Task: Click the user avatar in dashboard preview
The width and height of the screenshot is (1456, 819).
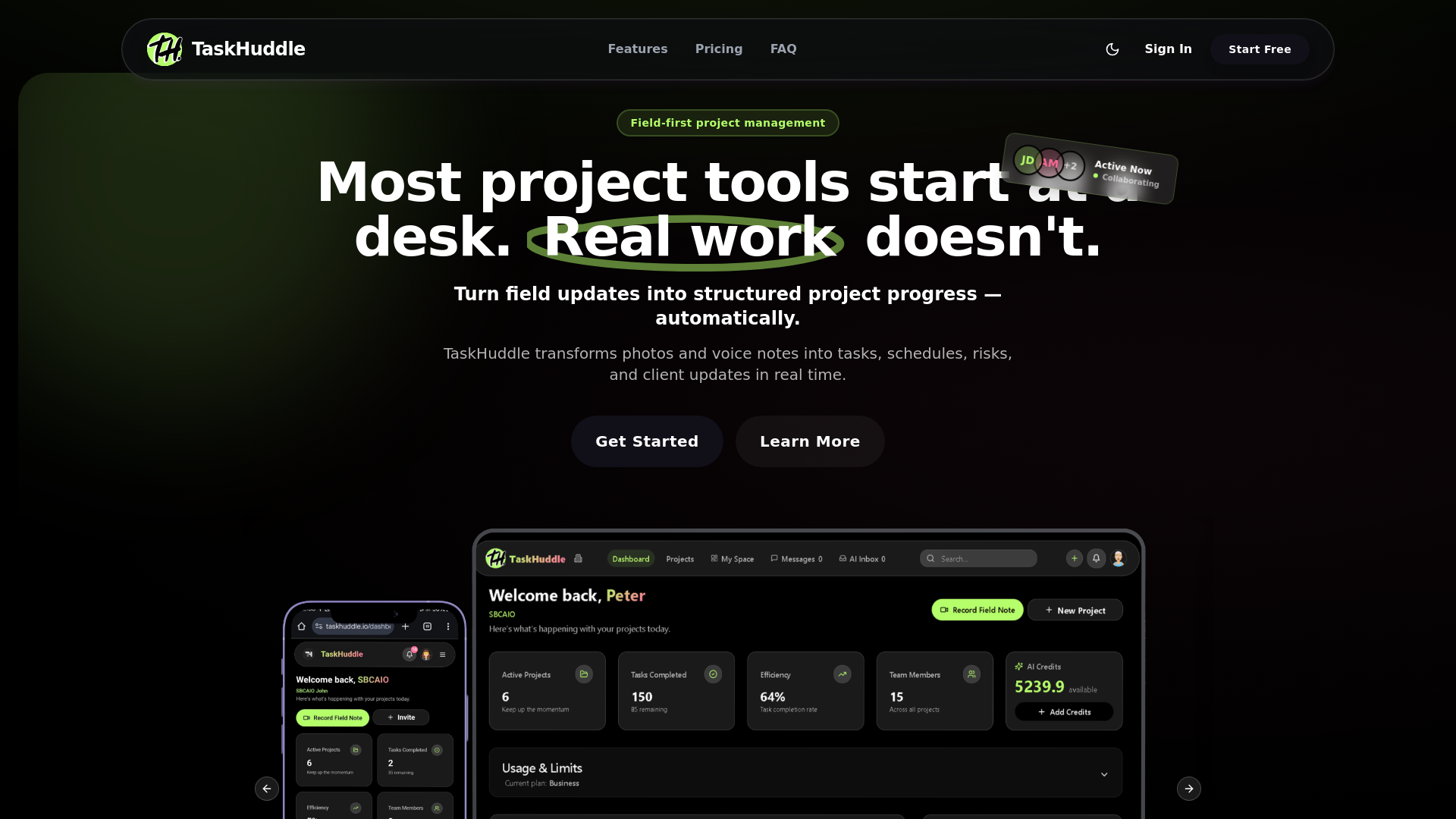Action: coord(1118,558)
